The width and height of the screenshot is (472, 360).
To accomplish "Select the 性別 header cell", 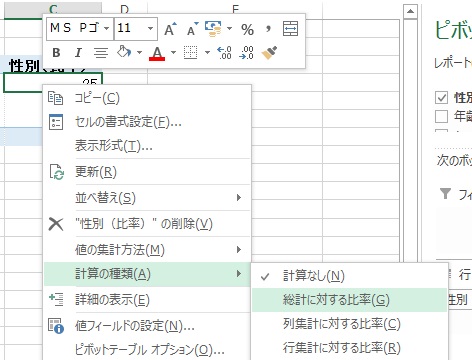I will (24, 65).
